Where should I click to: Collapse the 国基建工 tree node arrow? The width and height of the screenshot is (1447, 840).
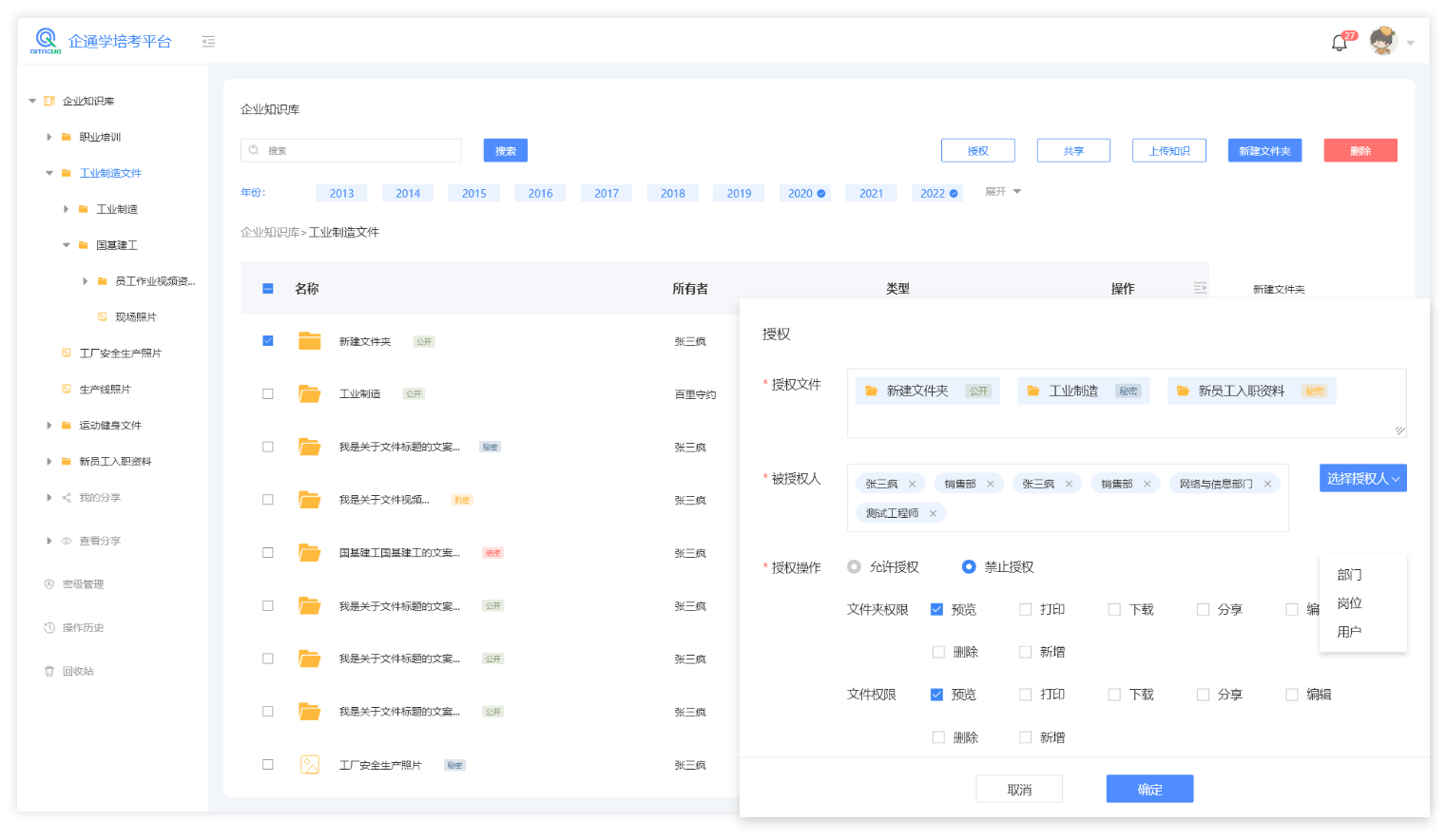pyautogui.click(x=67, y=245)
